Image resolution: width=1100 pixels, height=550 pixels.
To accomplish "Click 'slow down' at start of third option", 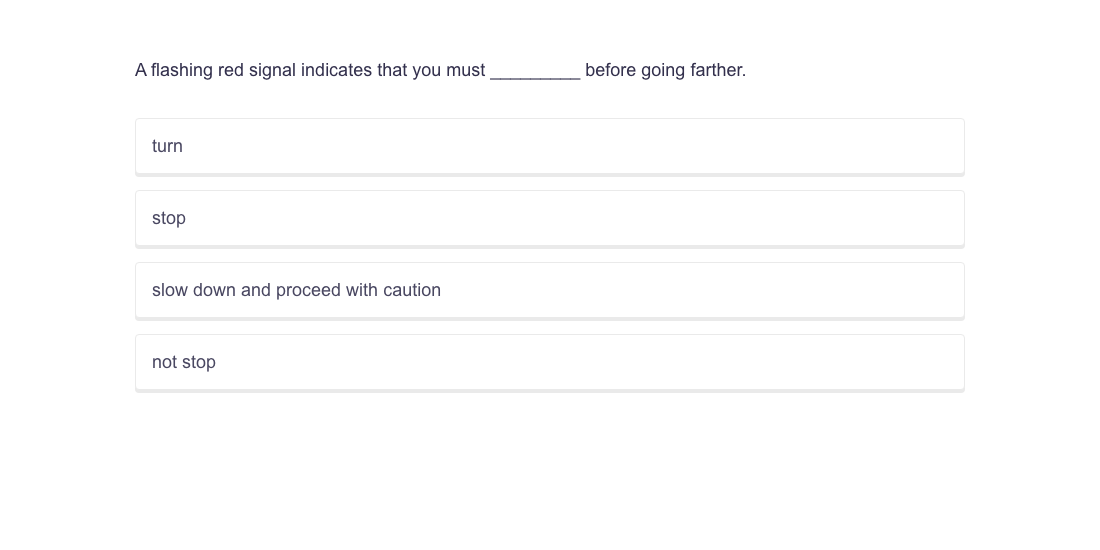I will (x=194, y=290).
